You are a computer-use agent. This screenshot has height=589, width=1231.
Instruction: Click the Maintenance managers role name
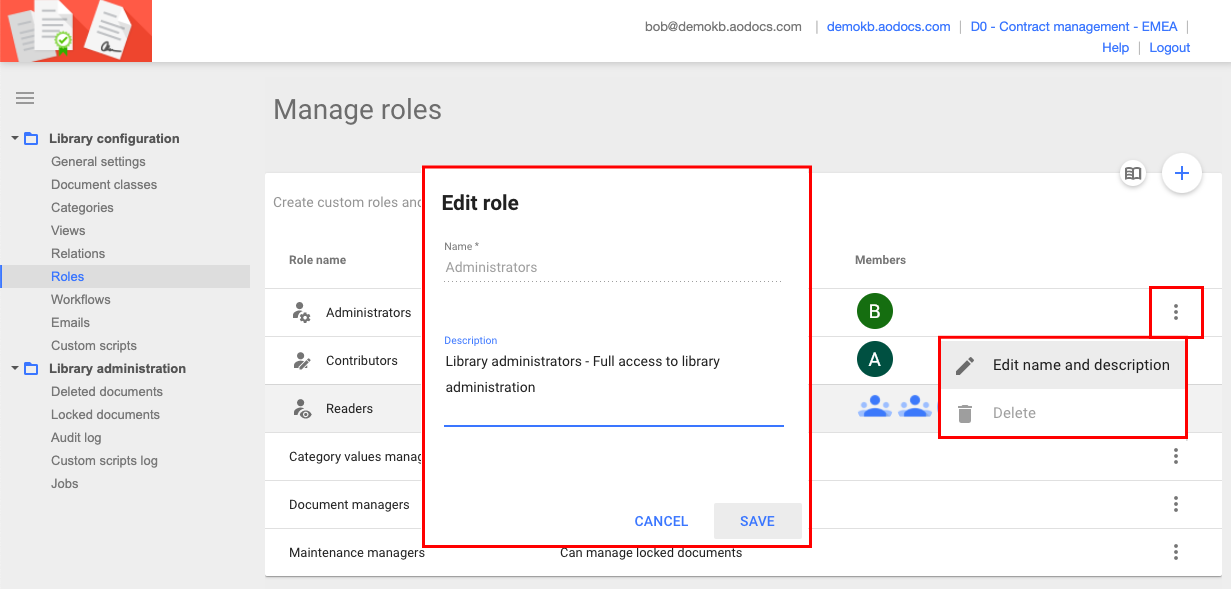tap(357, 553)
